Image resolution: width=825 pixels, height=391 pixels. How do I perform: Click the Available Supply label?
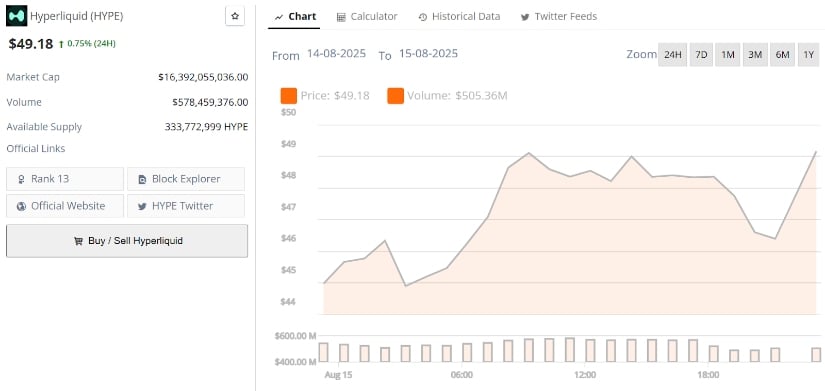(x=44, y=127)
